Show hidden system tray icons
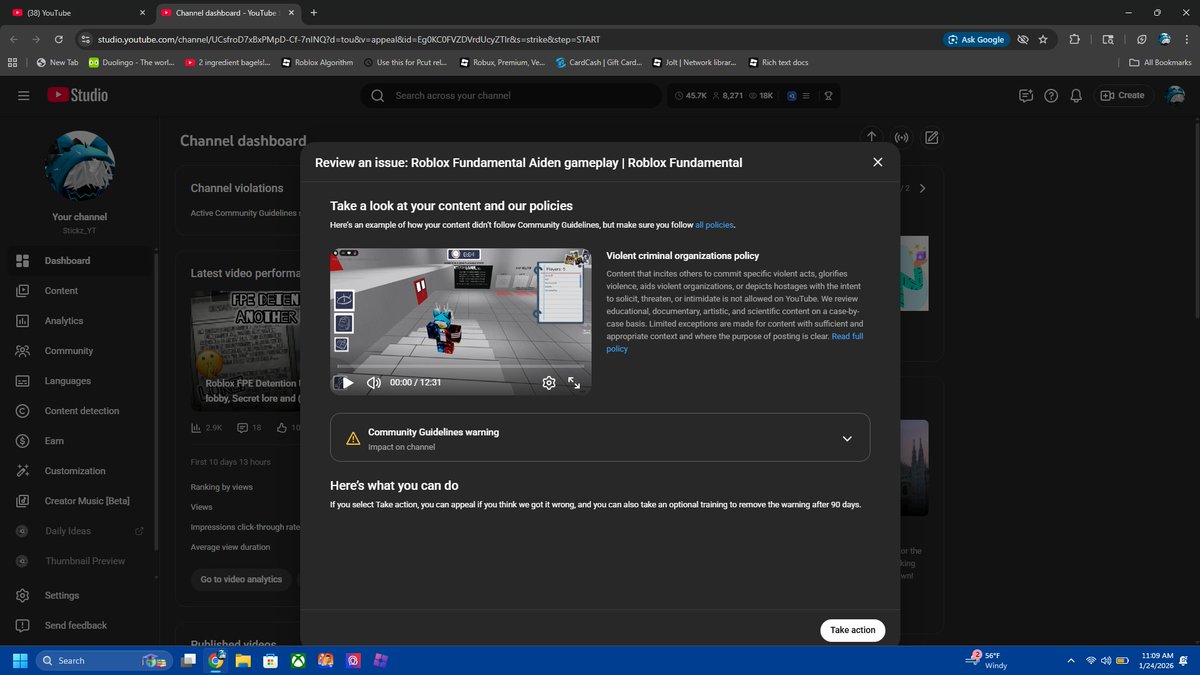This screenshot has width=1200, height=675. [x=1071, y=660]
